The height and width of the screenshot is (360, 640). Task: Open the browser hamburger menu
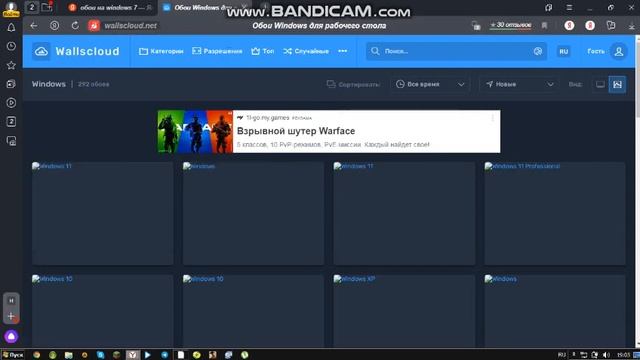(x=569, y=7)
